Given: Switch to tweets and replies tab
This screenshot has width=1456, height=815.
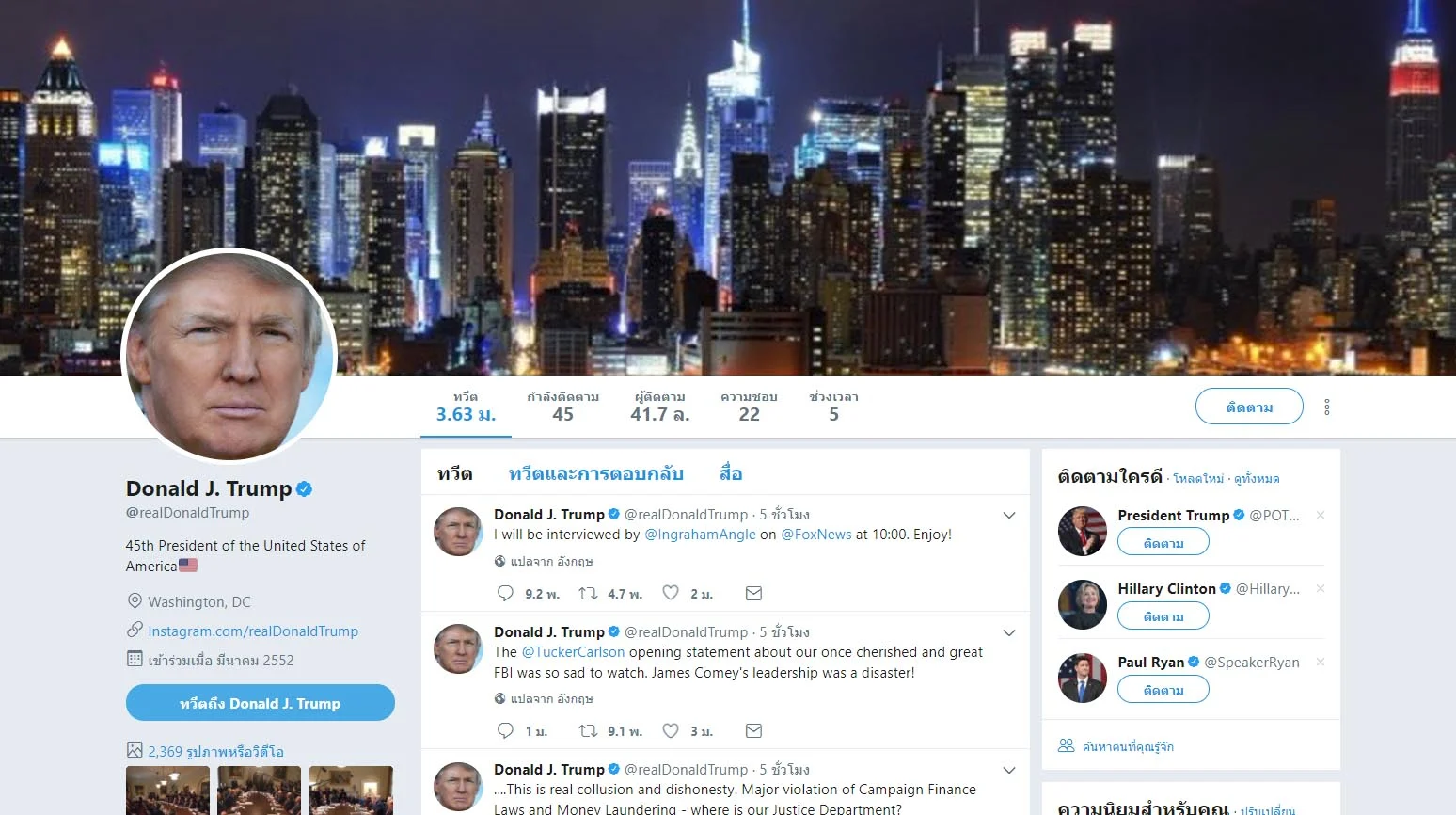Looking at the screenshot, I should tap(596, 473).
